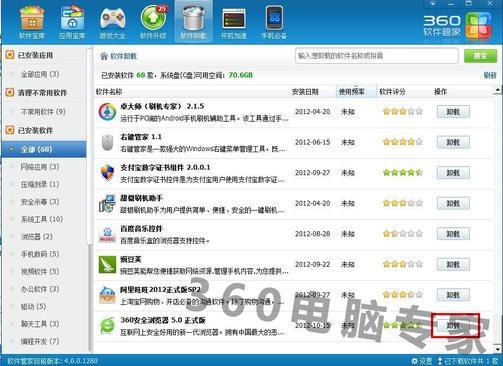Open 设置 gear in status bar

(x=422, y=361)
